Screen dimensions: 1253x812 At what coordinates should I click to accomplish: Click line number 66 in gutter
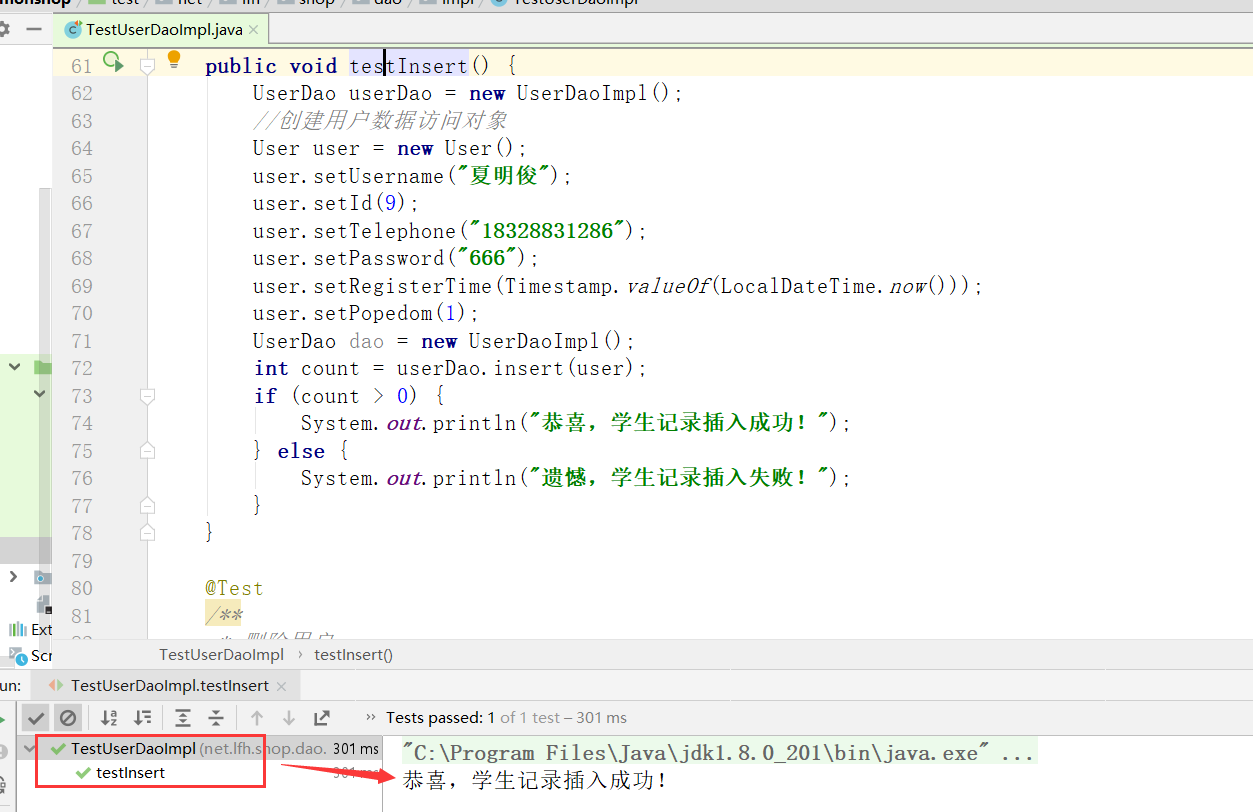coord(81,203)
